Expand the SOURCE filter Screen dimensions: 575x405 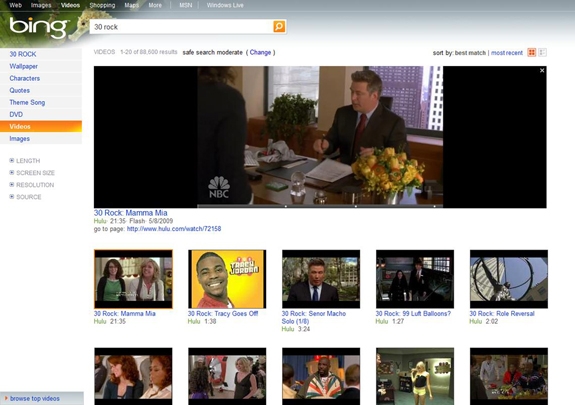pos(25,197)
